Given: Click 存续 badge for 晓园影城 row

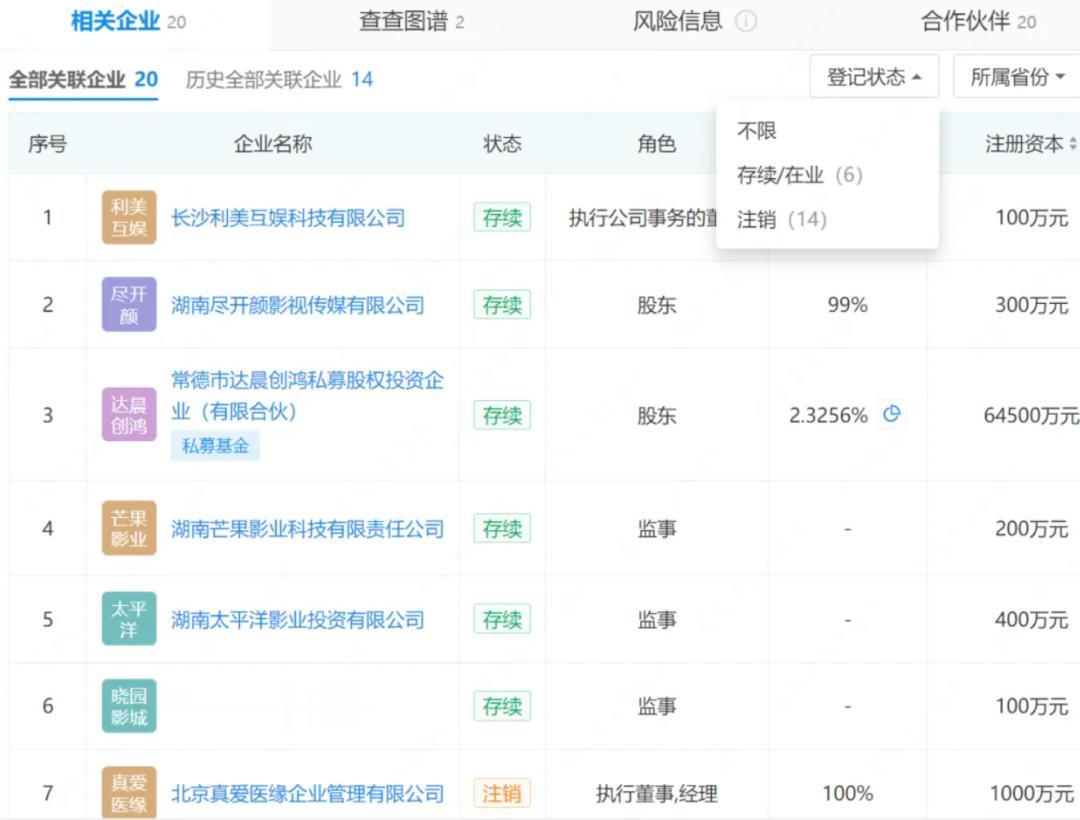Looking at the screenshot, I should pos(502,706).
